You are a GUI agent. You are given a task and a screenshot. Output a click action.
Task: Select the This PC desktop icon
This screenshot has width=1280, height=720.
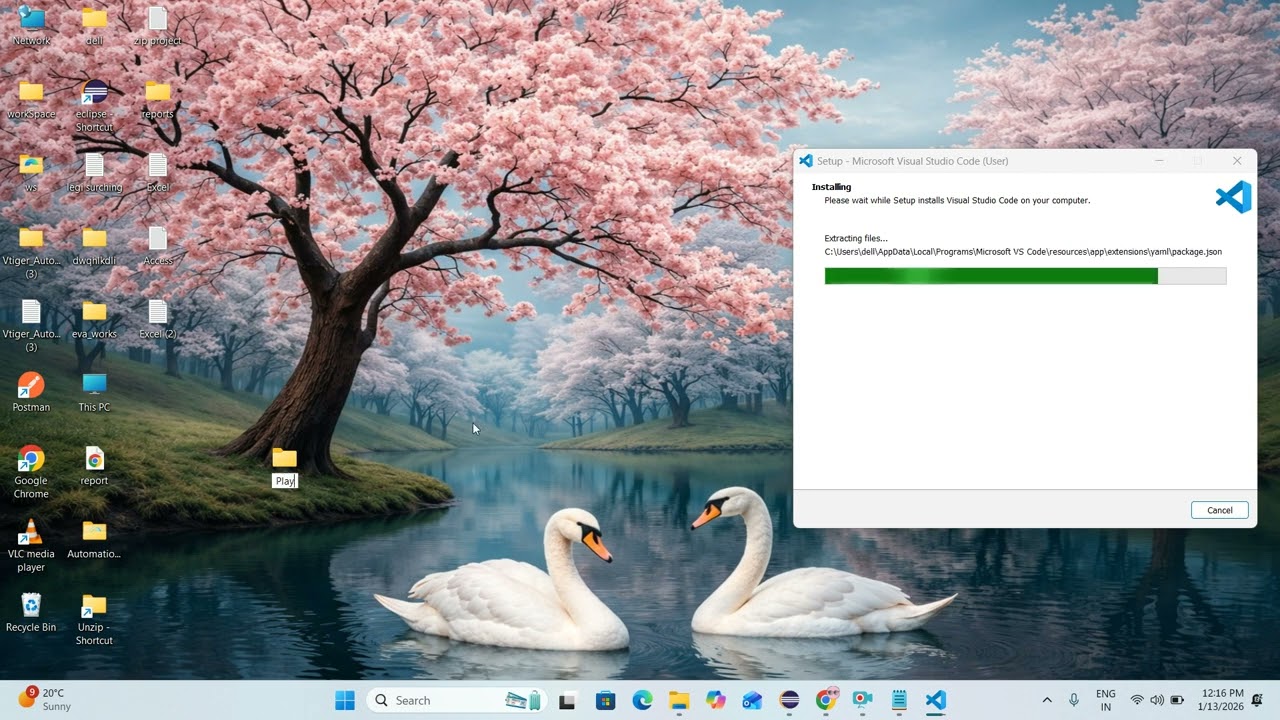(x=94, y=392)
